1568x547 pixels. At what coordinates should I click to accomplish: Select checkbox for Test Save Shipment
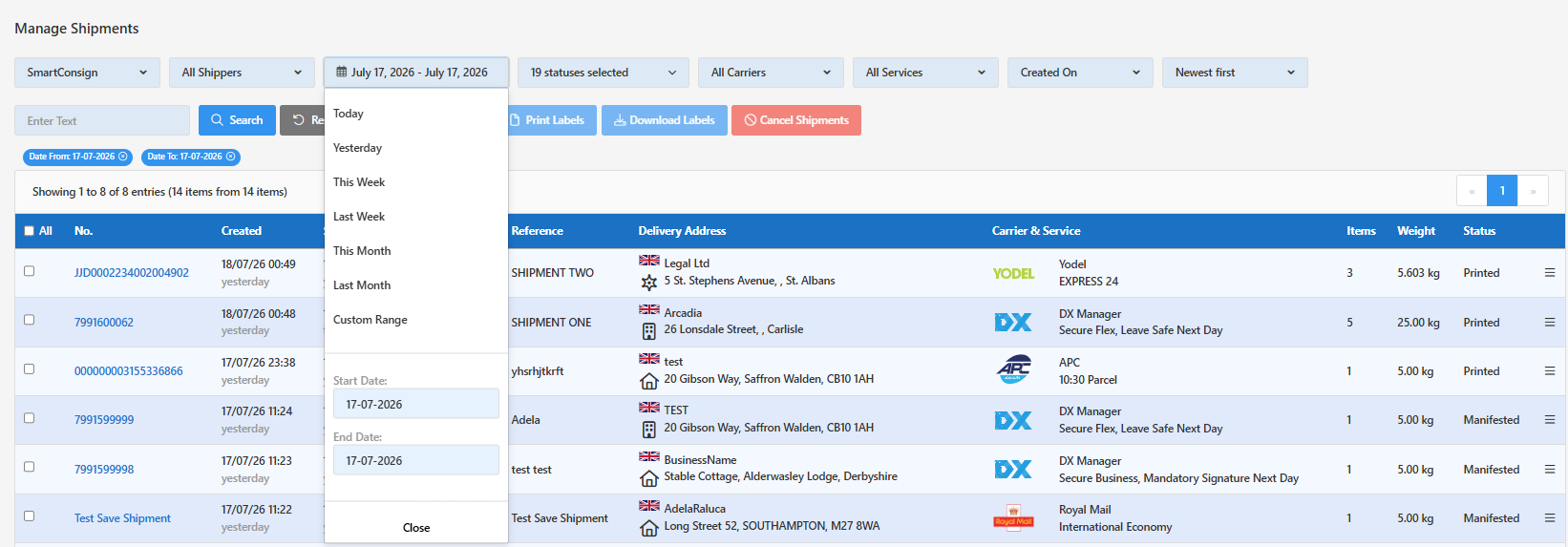click(30, 516)
